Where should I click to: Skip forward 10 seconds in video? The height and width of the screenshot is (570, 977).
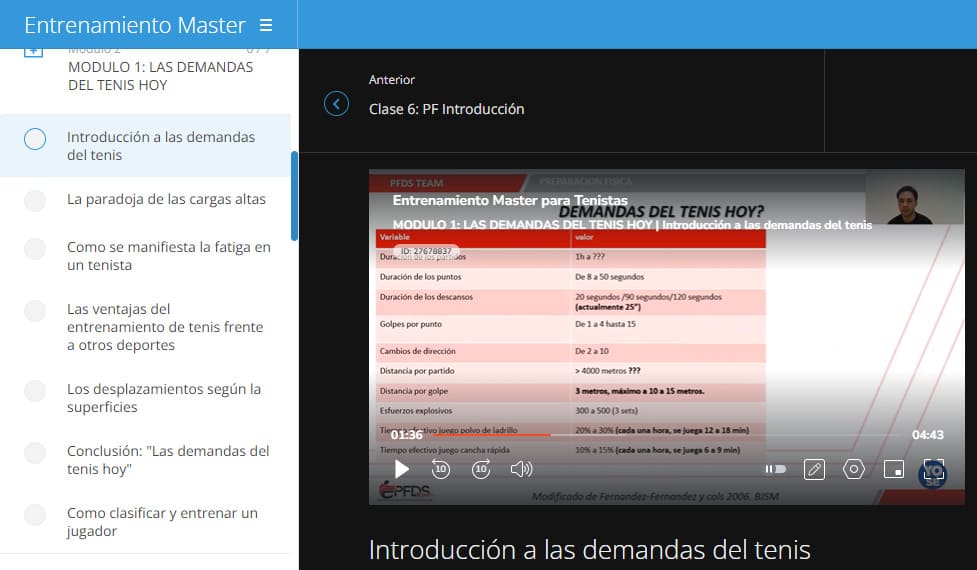tap(481, 469)
